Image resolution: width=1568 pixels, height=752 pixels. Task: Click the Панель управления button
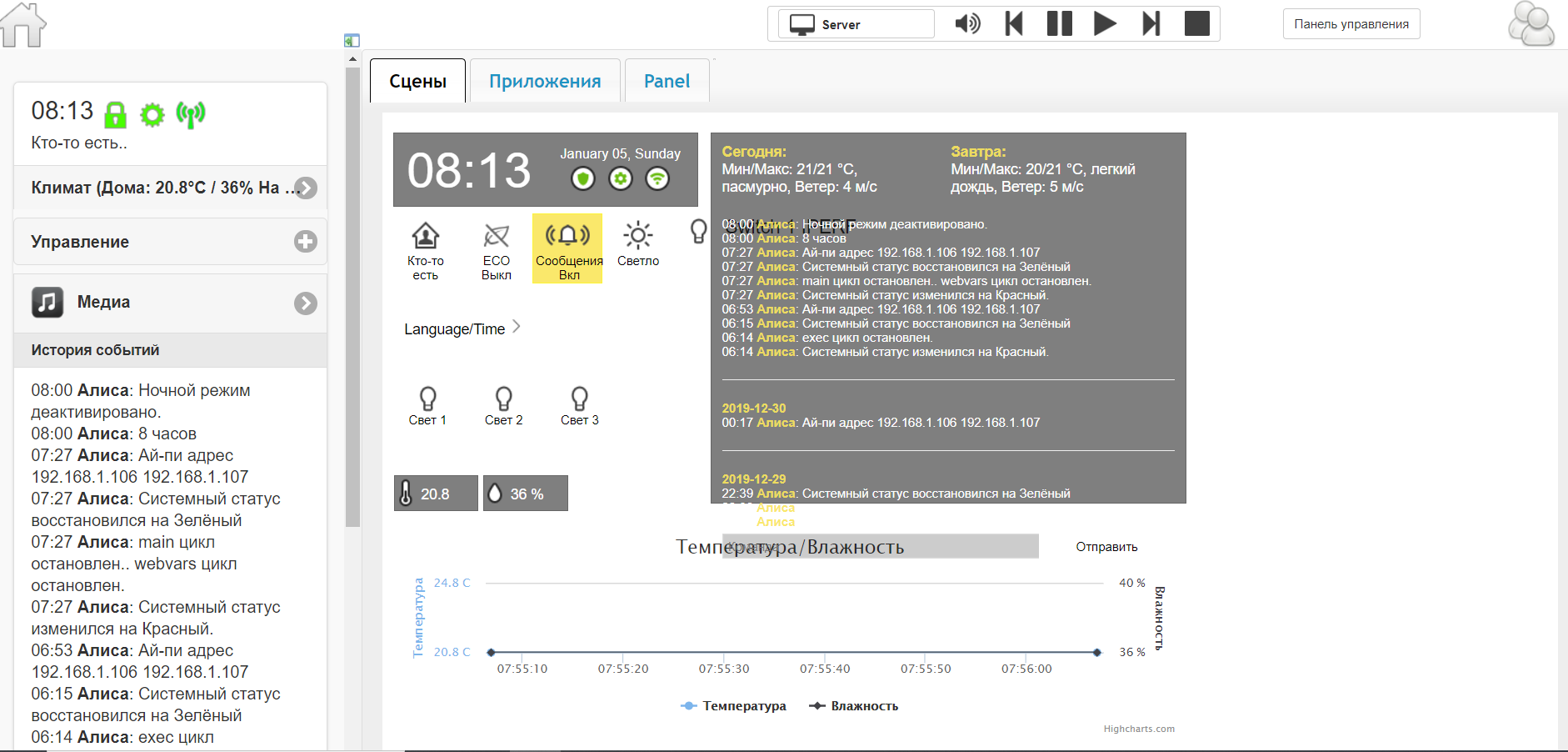(x=1351, y=23)
